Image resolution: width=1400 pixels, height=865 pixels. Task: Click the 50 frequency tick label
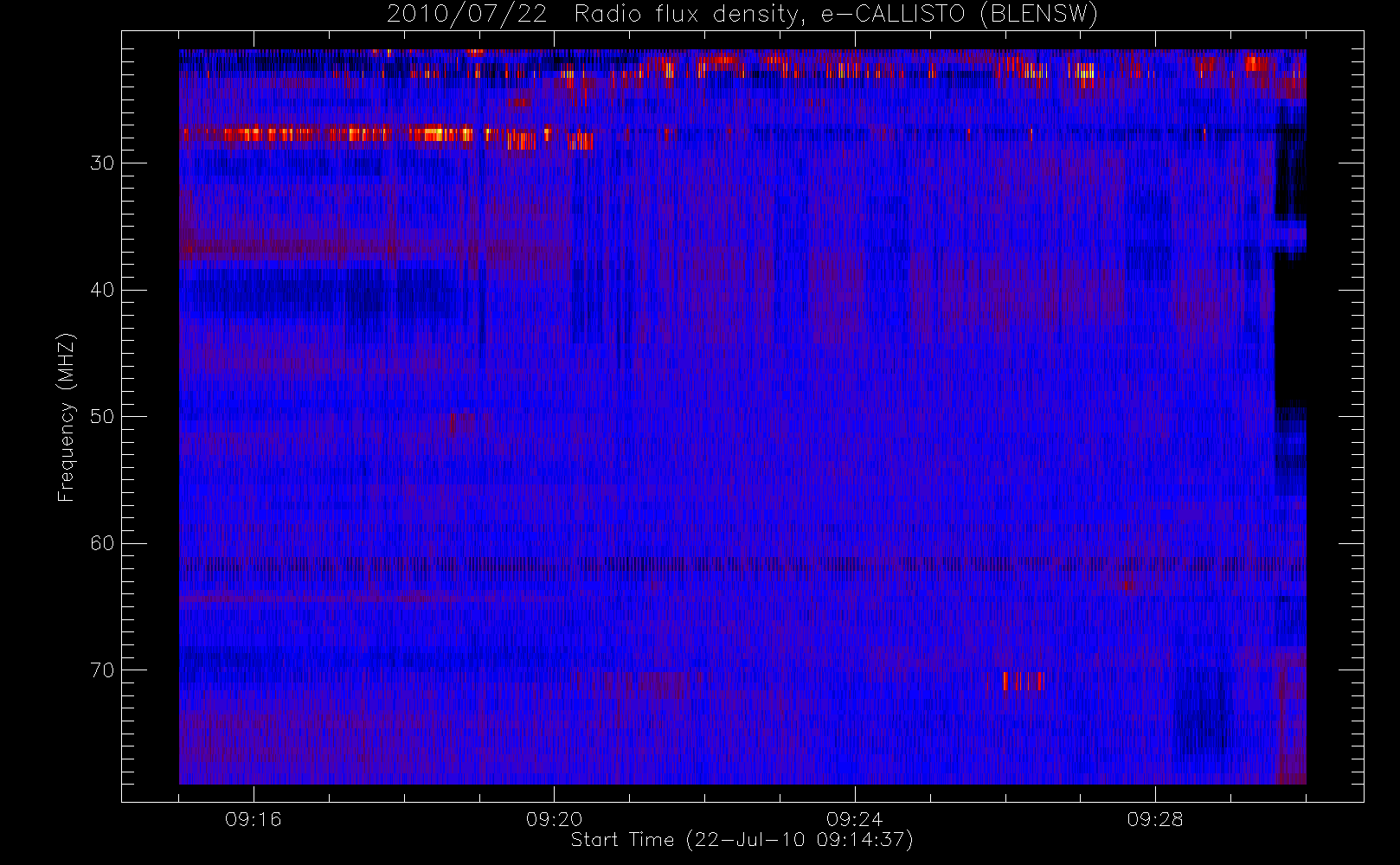point(102,416)
